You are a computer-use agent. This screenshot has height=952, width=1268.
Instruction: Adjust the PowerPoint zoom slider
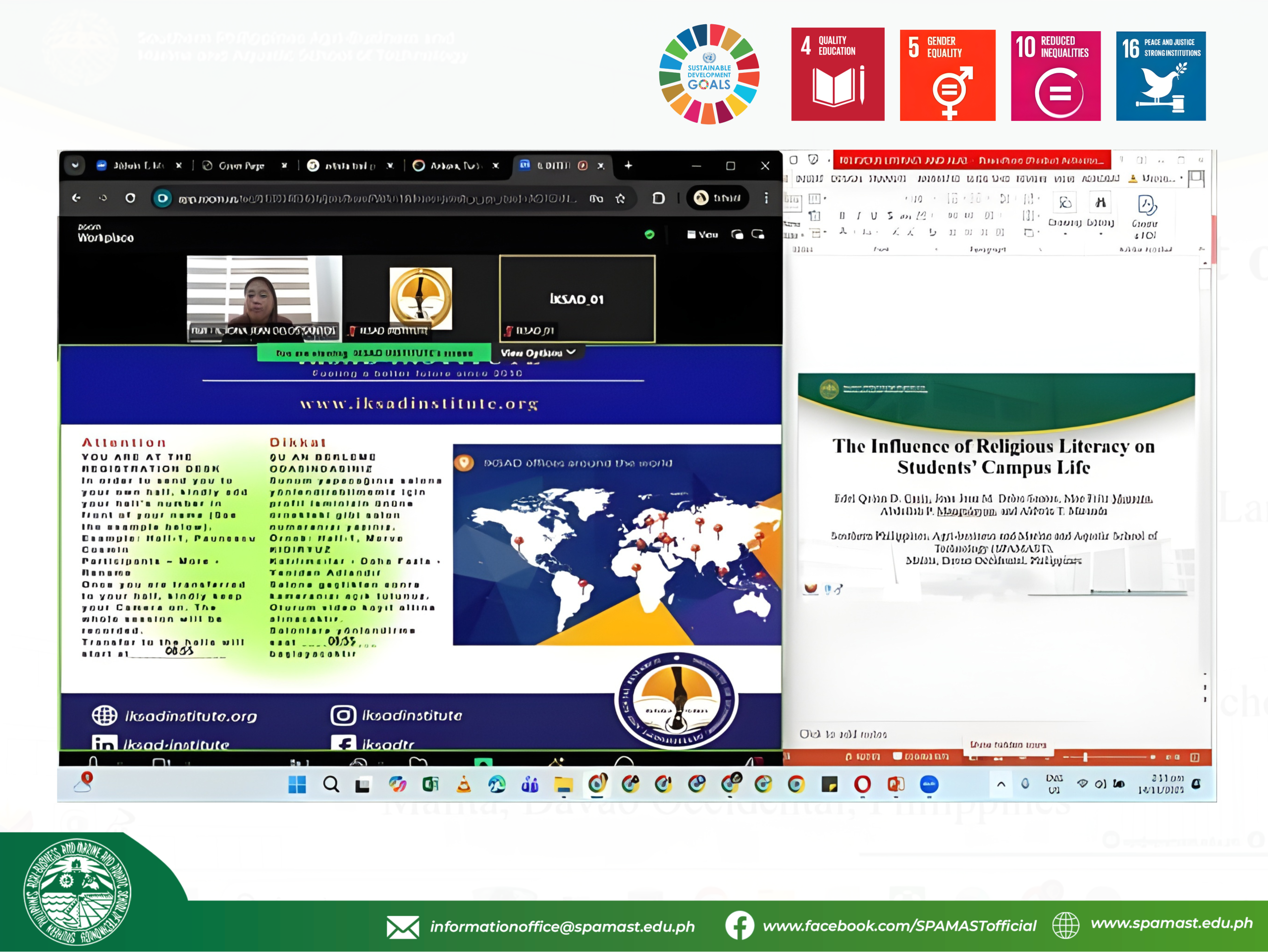1085,757
